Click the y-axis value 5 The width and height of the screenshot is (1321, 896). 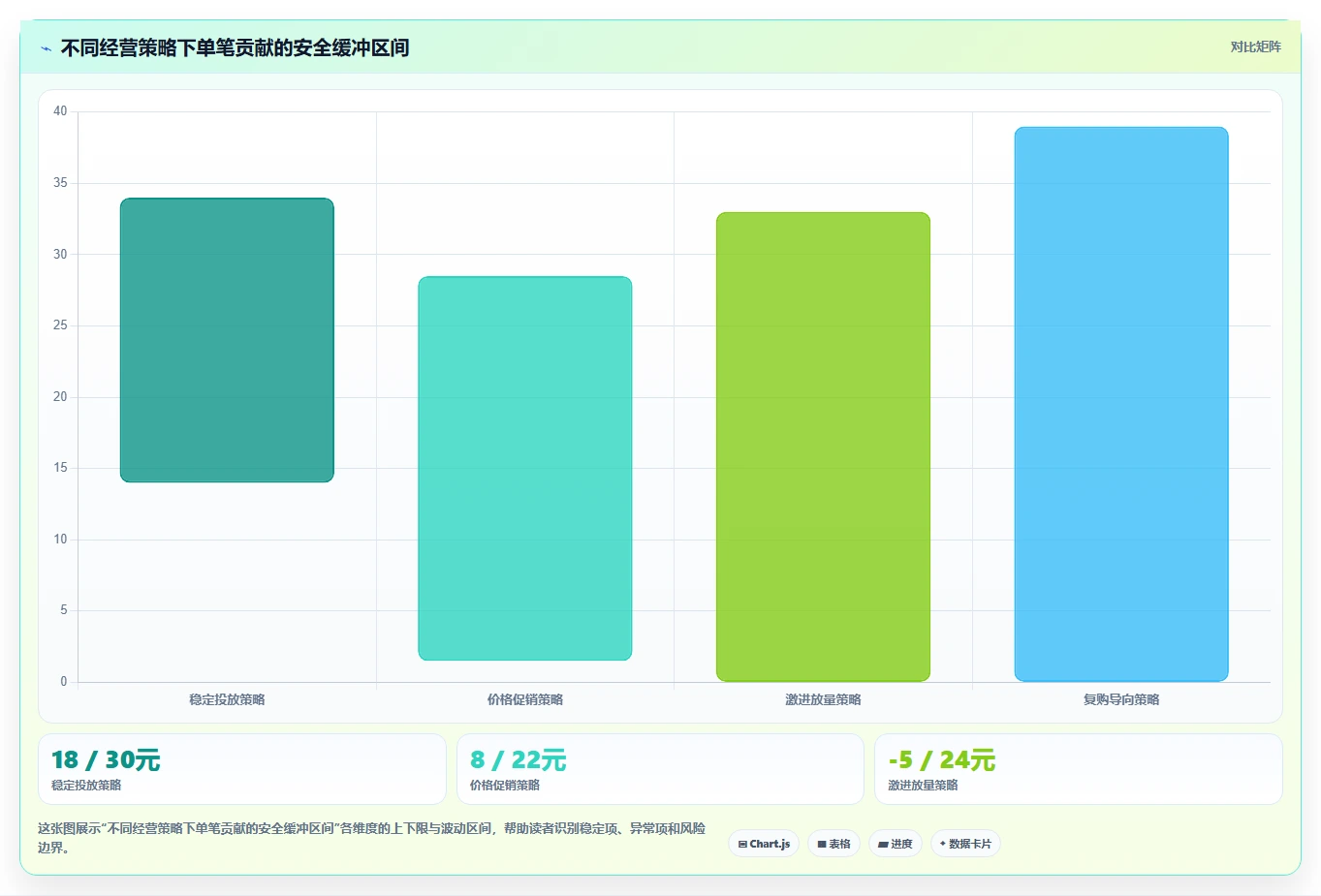tap(64, 610)
